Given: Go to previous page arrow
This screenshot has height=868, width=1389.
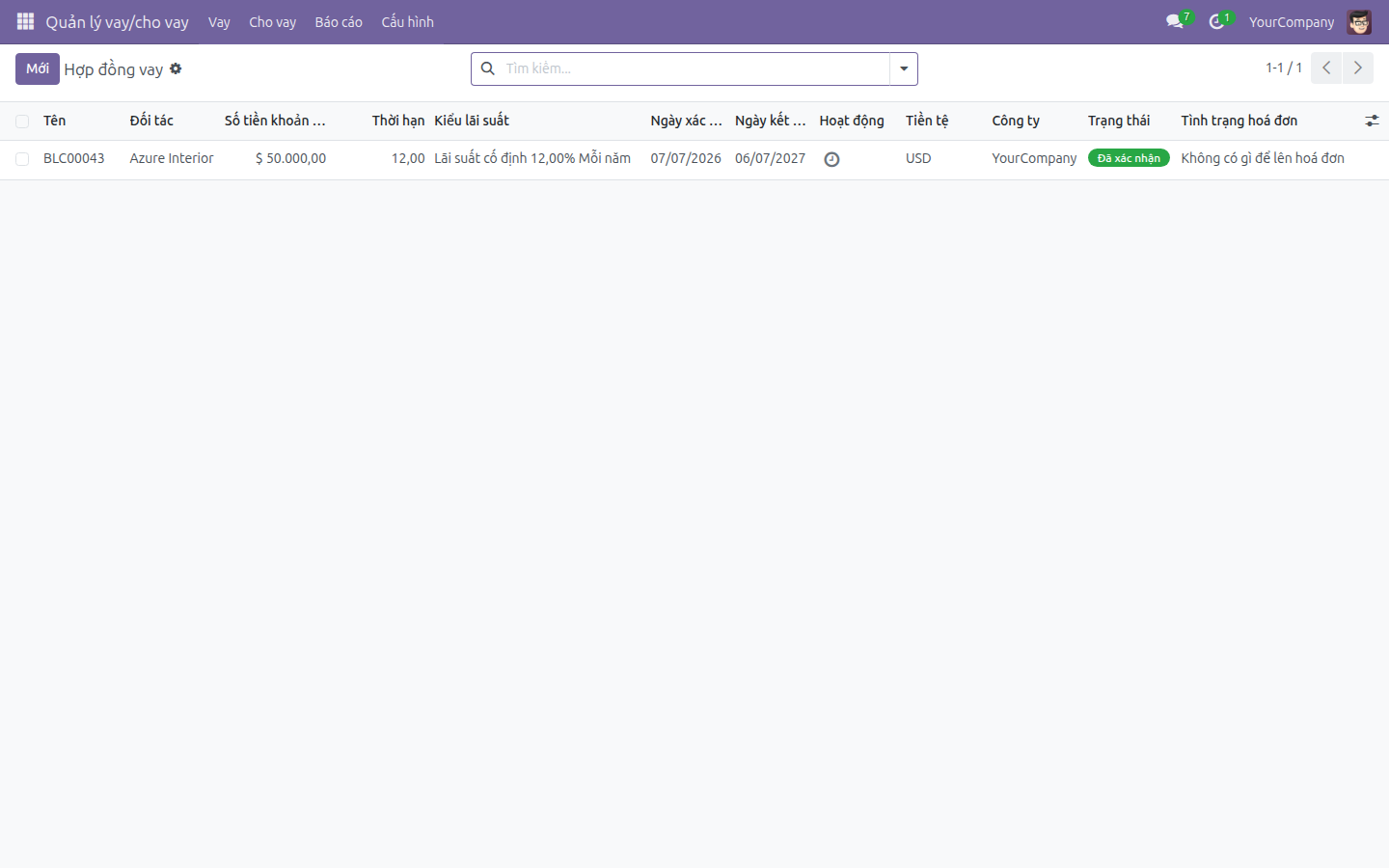Looking at the screenshot, I should pos(1326,68).
